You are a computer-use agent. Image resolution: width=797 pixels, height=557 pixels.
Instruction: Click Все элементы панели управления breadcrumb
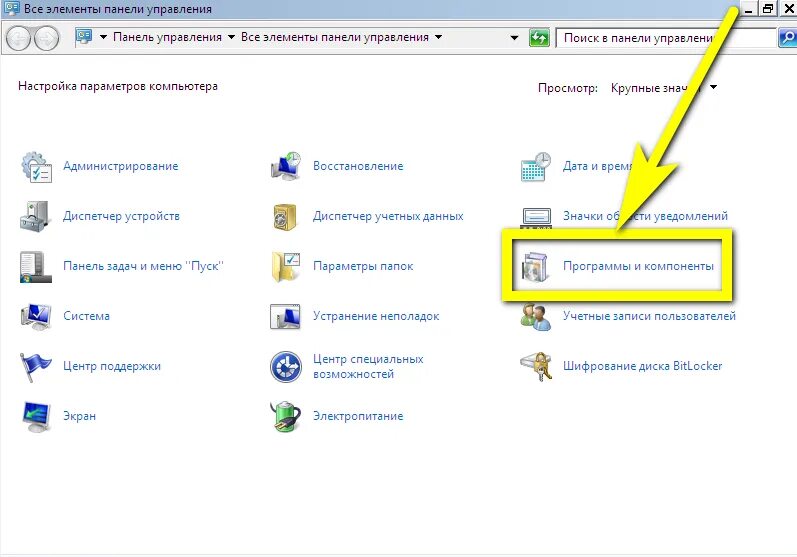pyautogui.click(x=334, y=37)
